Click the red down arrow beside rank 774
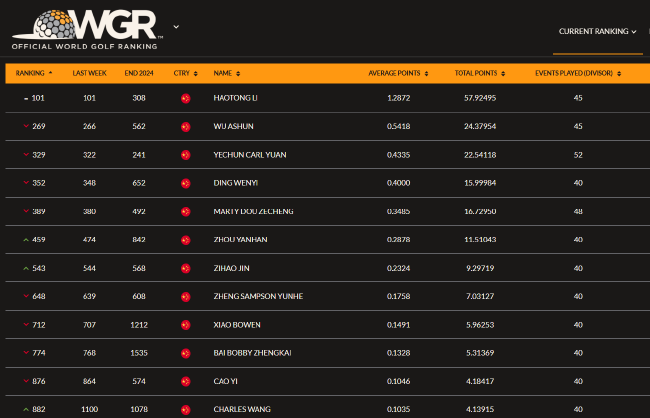This screenshot has width=650, height=418. (x=26, y=353)
